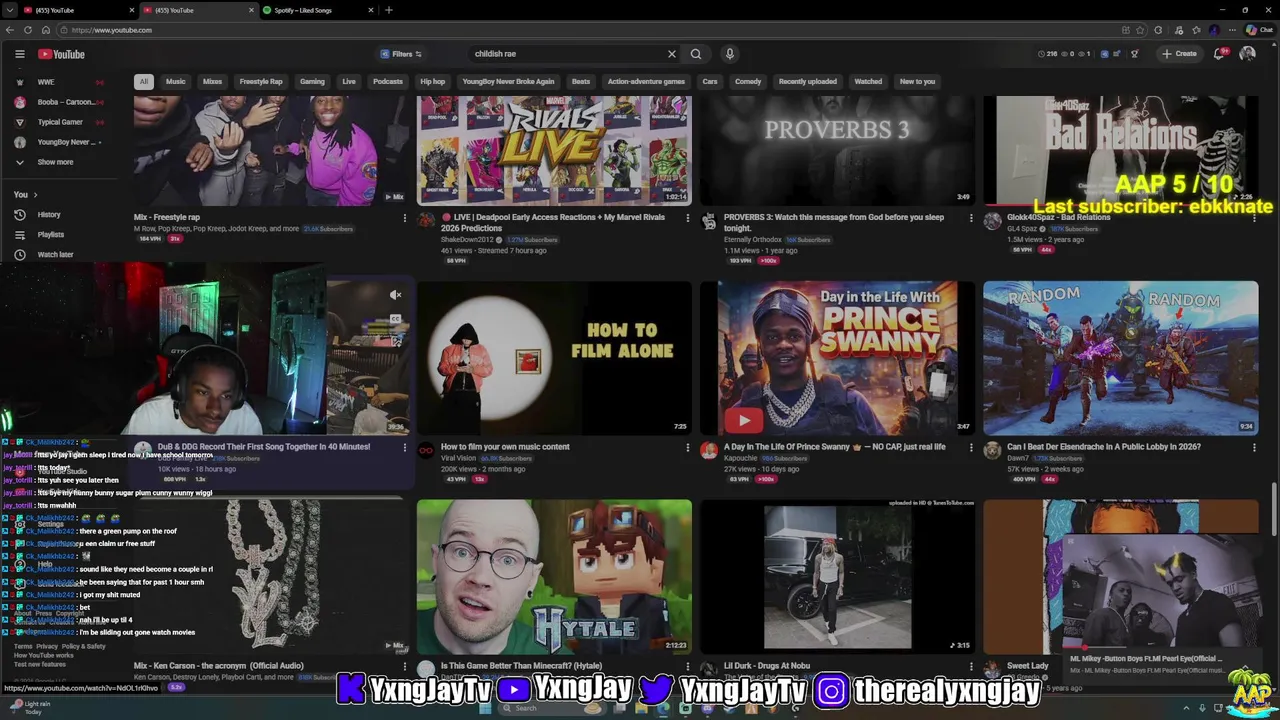Toggle captions on the DuB & DDG preview
This screenshot has width=1280, height=720.
[396, 319]
